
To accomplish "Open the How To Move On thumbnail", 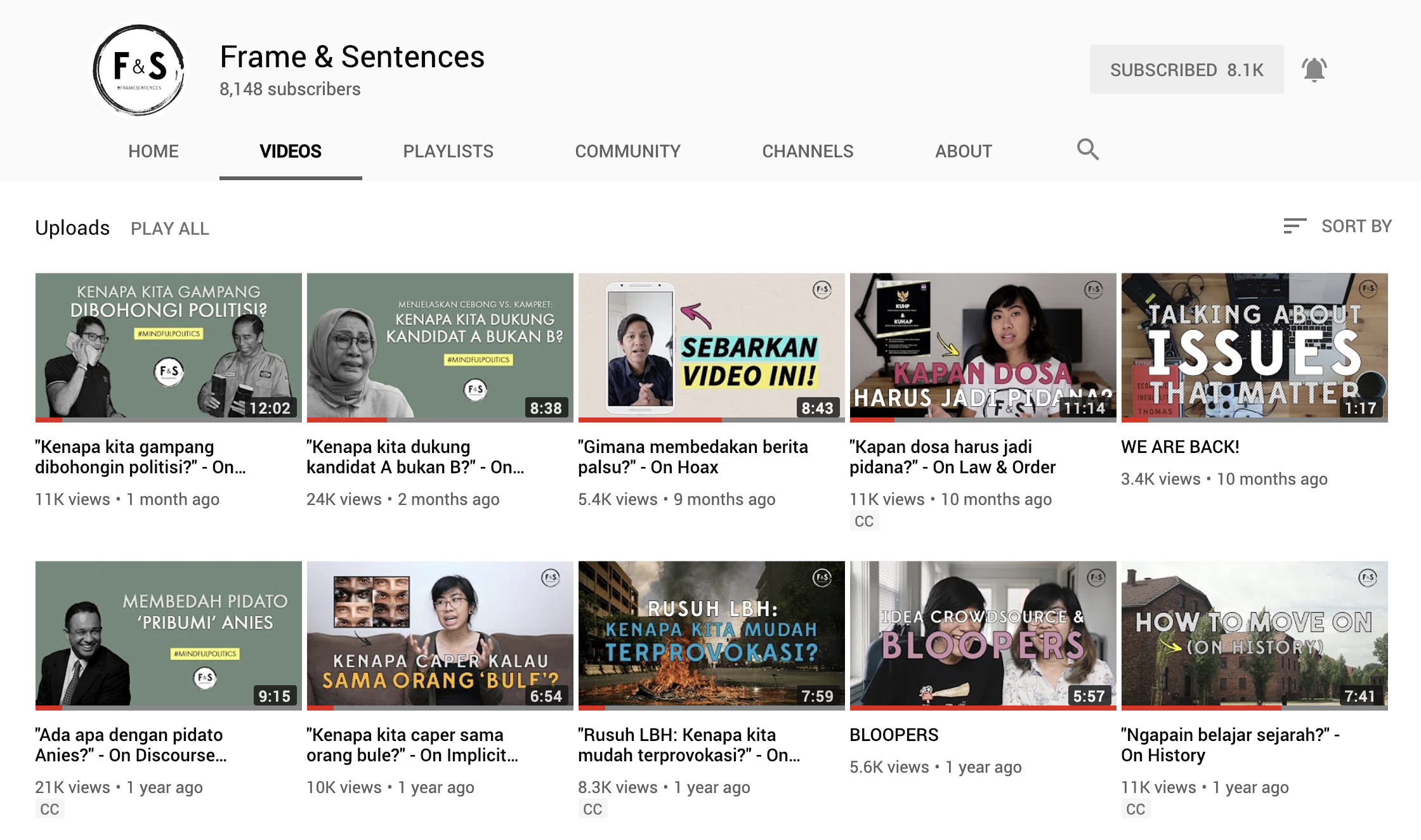I will pos(1254,634).
